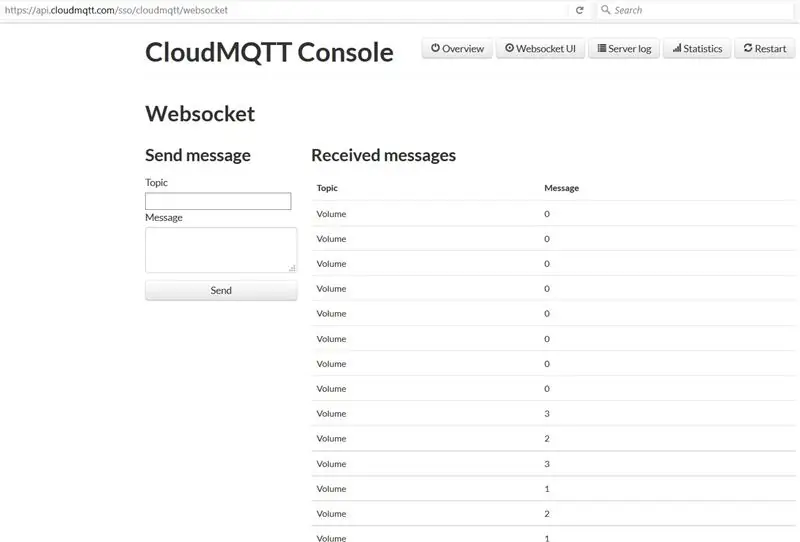Click the circle icon on Websocket UI
The height and width of the screenshot is (542, 800).
click(x=509, y=48)
